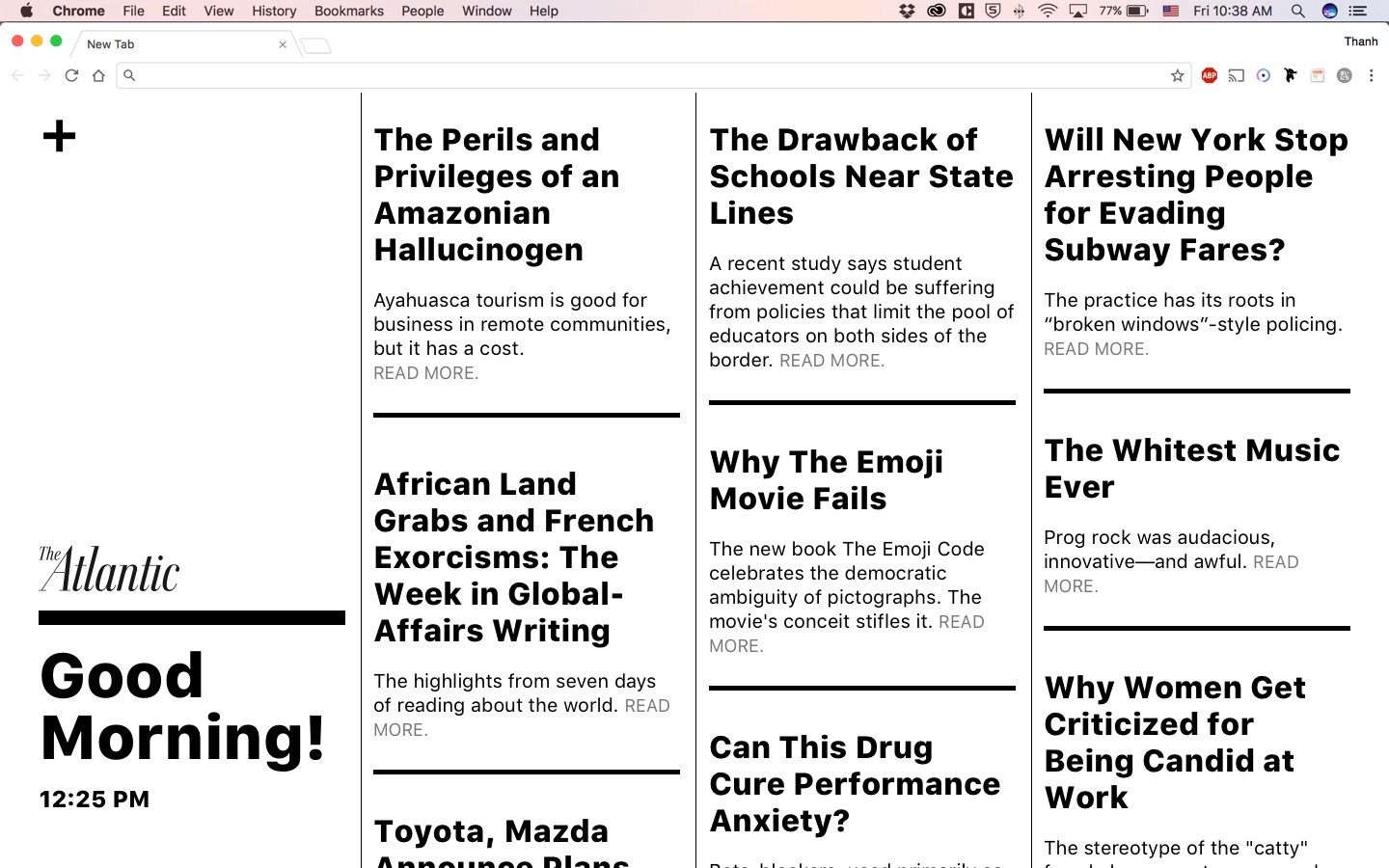The width and height of the screenshot is (1389, 868).
Task: Open the AirPlay menu bar icon
Action: tap(1078, 11)
